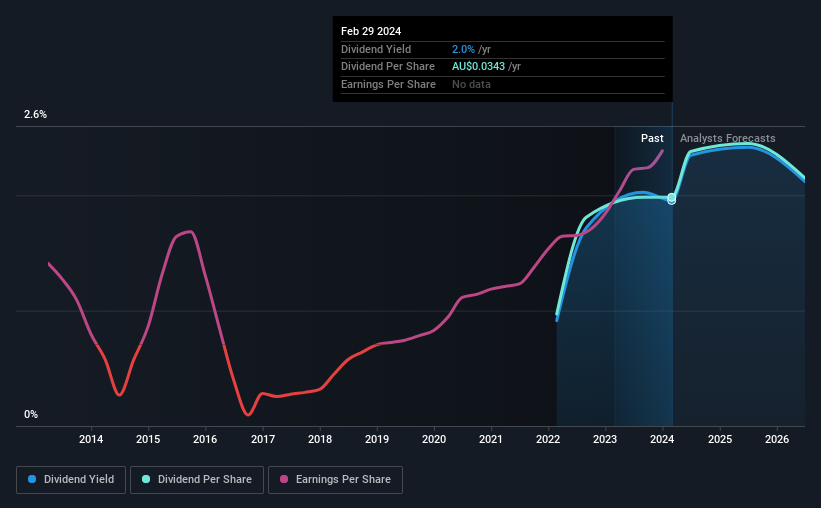Toggle the Dividend Per Share legend button
The image size is (821, 508).
pyautogui.click(x=197, y=480)
